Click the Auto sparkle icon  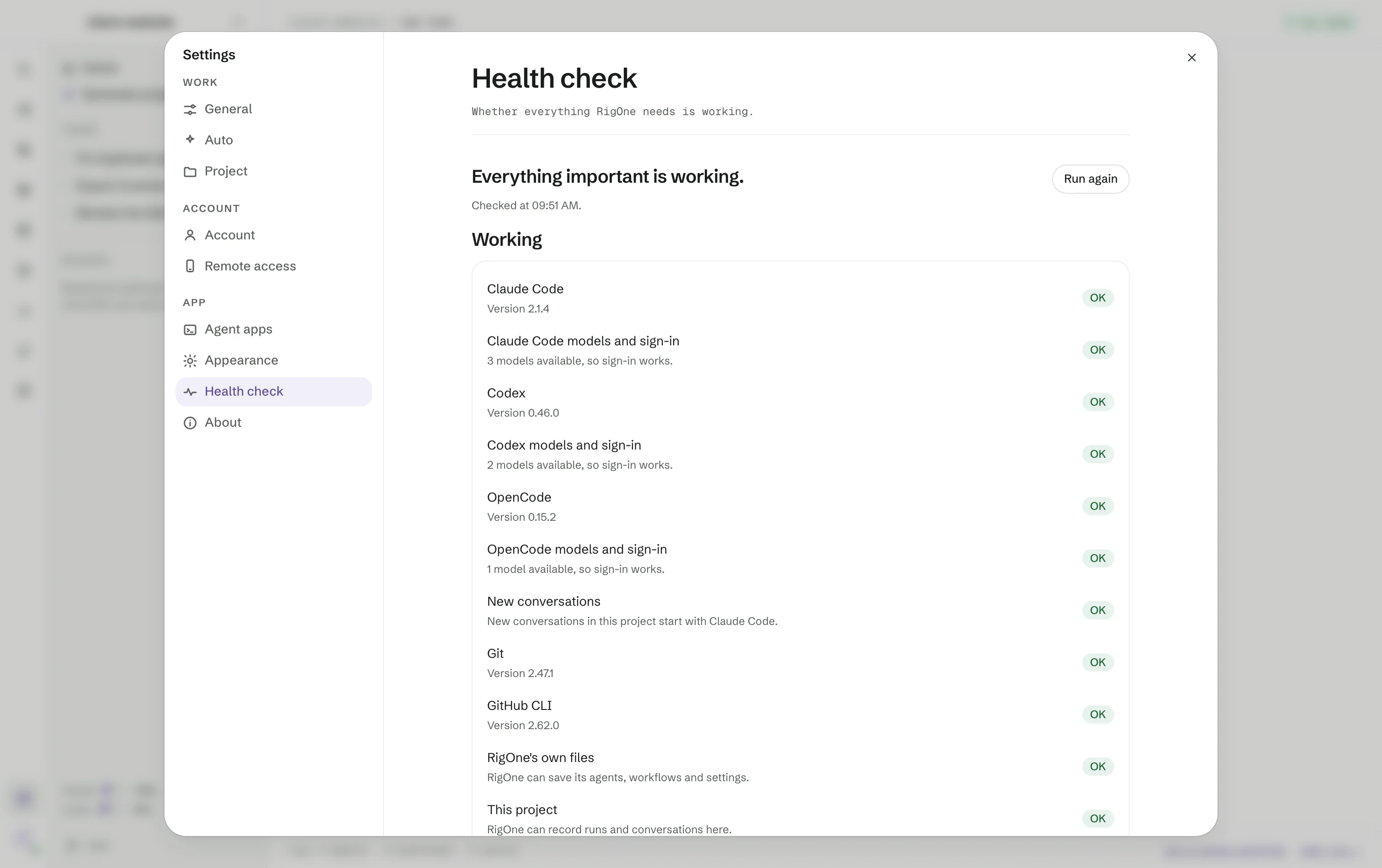click(x=190, y=139)
